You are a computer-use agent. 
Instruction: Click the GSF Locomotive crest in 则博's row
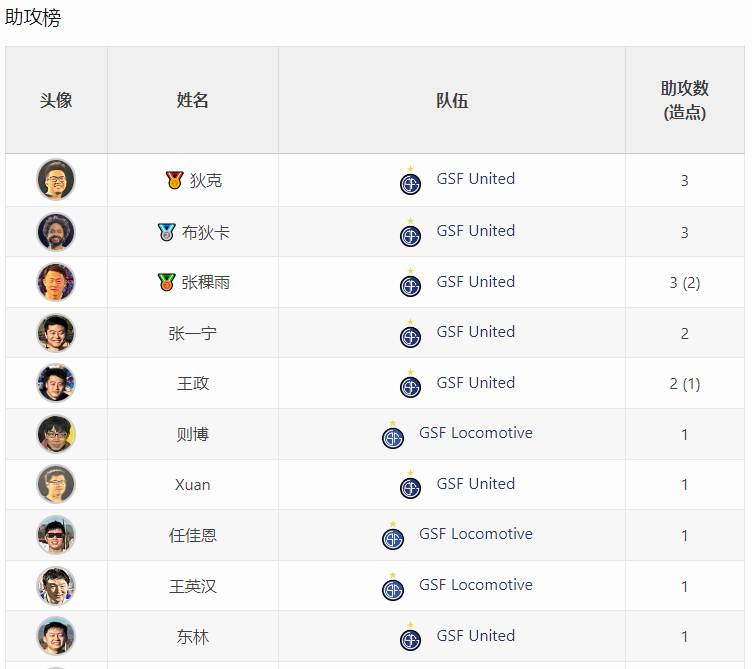click(x=393, y=434)
